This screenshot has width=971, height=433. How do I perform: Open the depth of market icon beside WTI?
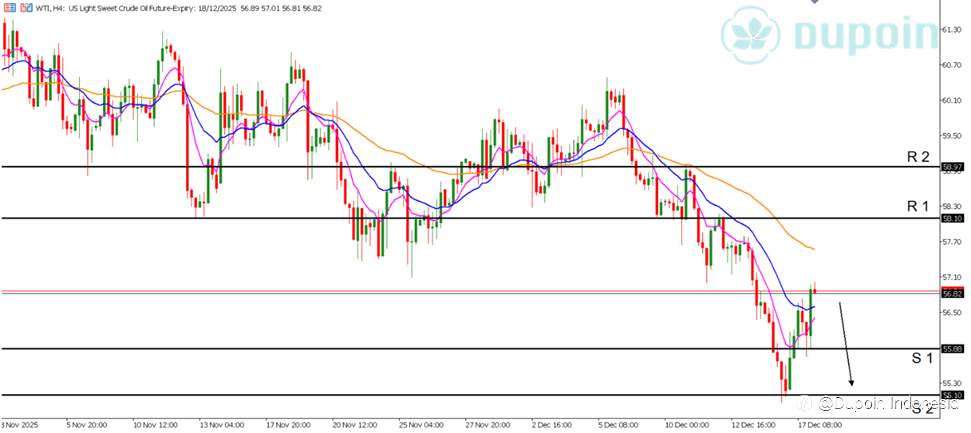(x=25, y=9)
